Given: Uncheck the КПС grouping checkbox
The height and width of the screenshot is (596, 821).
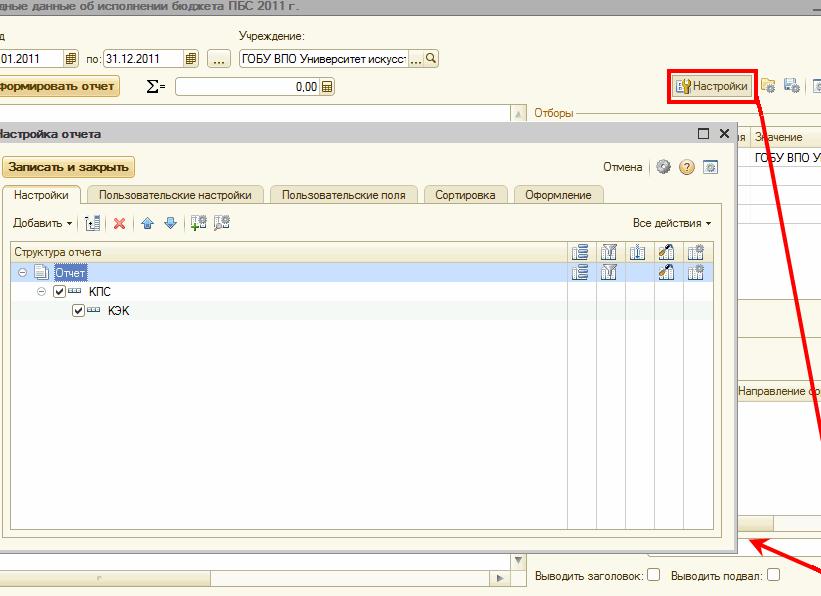Looking at the screenshot, I should coord(59,291).
